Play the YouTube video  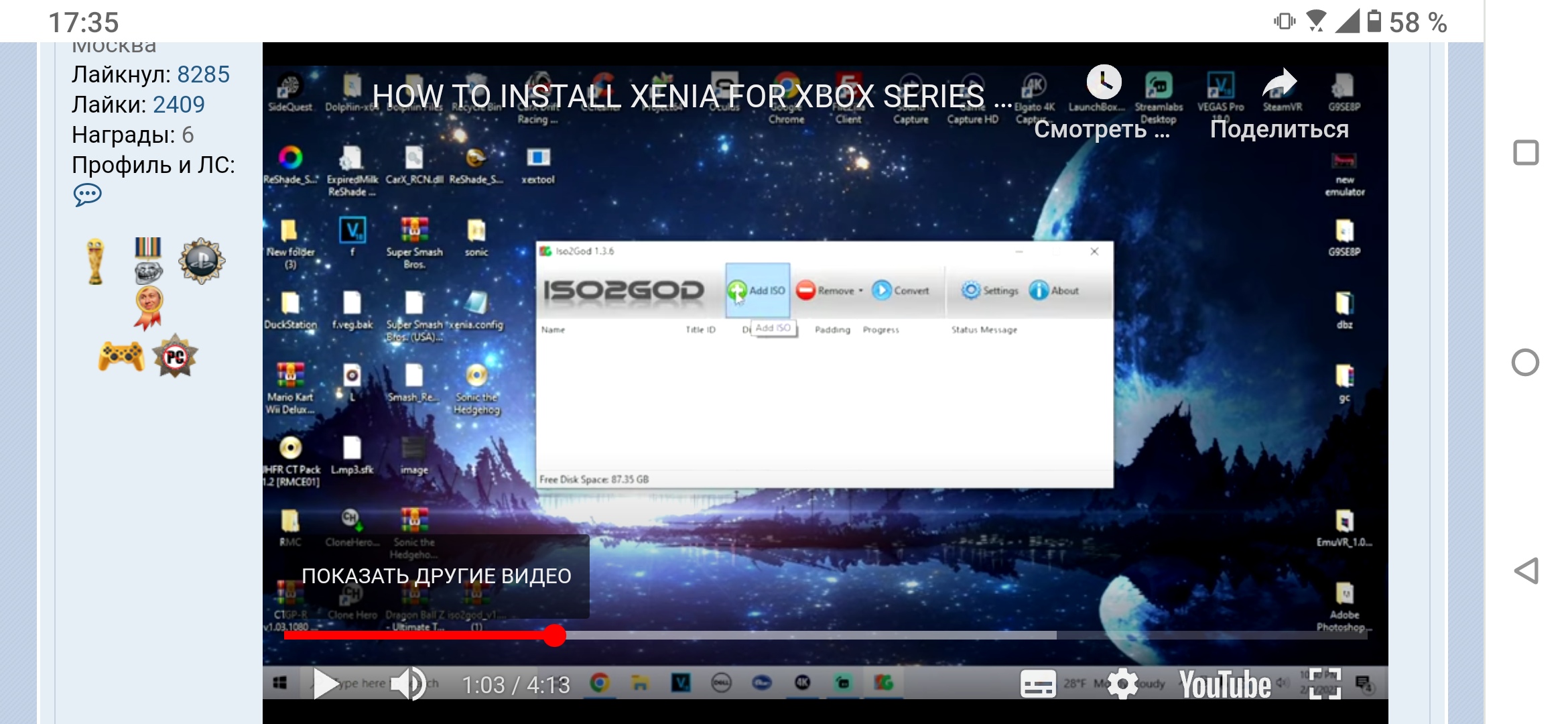pos(326,684)
